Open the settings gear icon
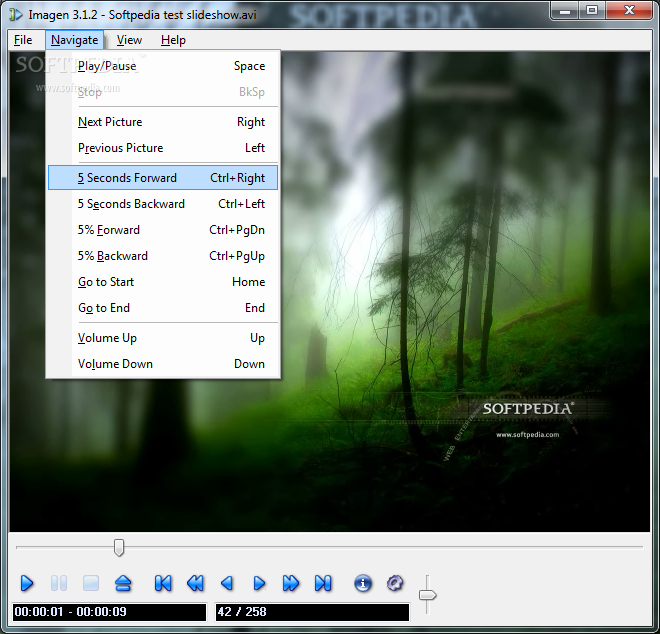This screenshot has width=660, height=634. (x=395, y=583)
